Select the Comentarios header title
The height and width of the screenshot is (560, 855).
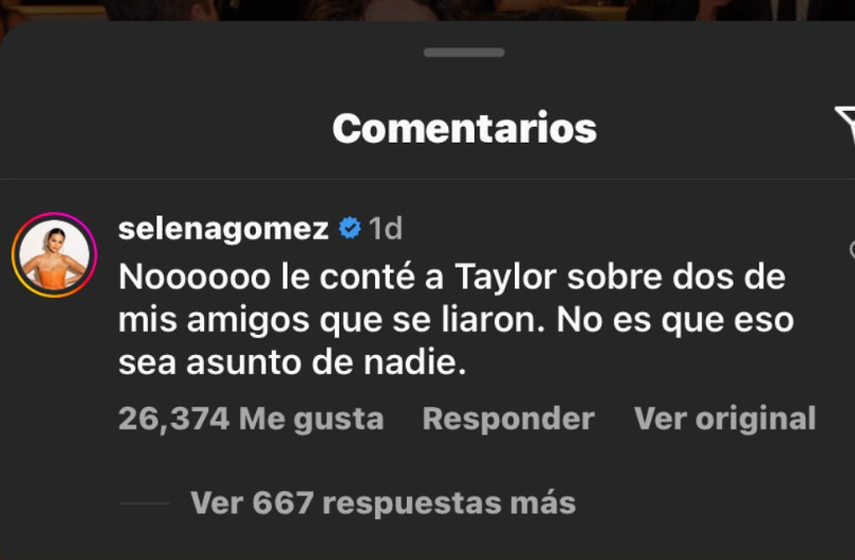(465, 129)
